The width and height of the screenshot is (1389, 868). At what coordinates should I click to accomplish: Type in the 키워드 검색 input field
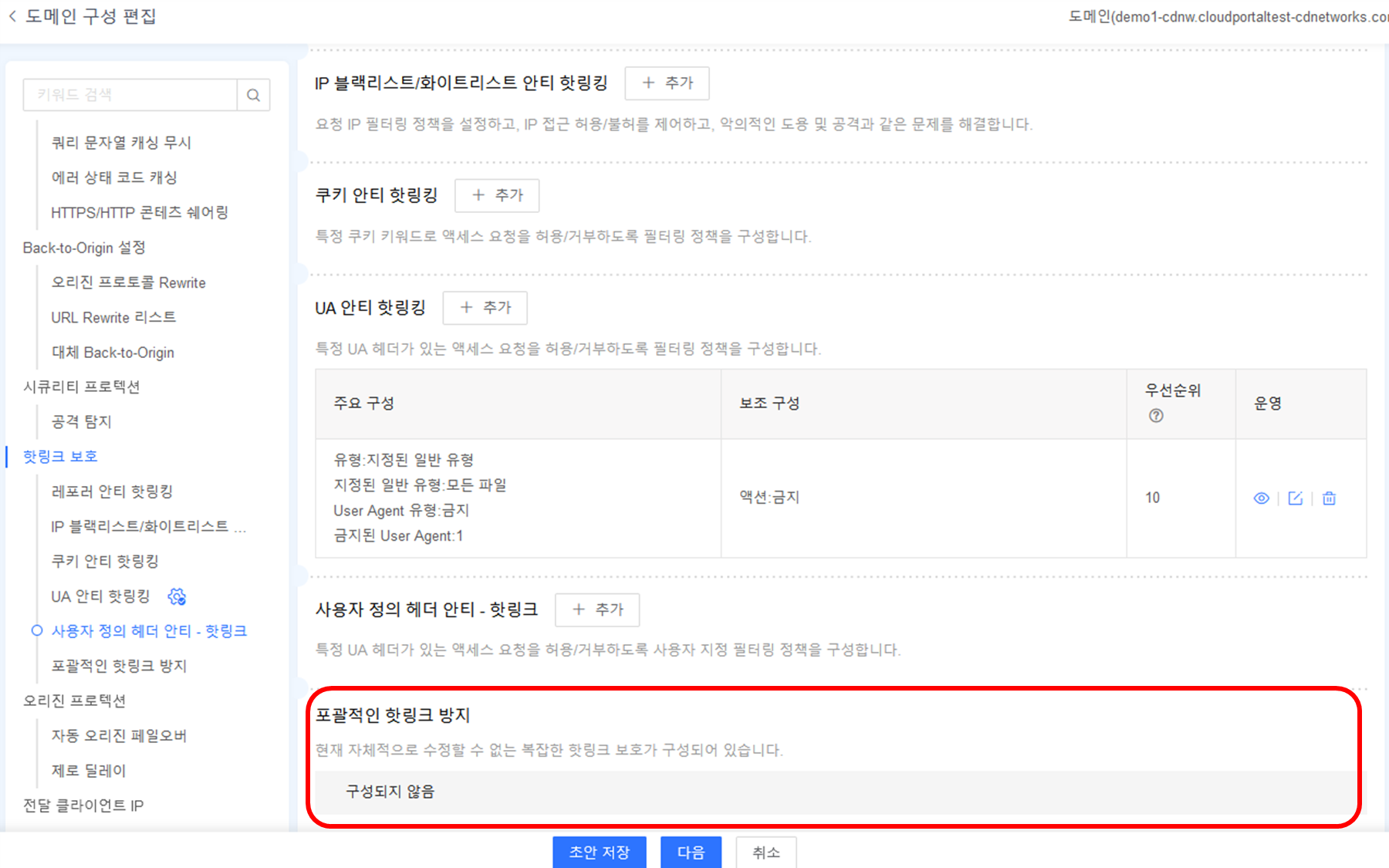coord(130,95)
